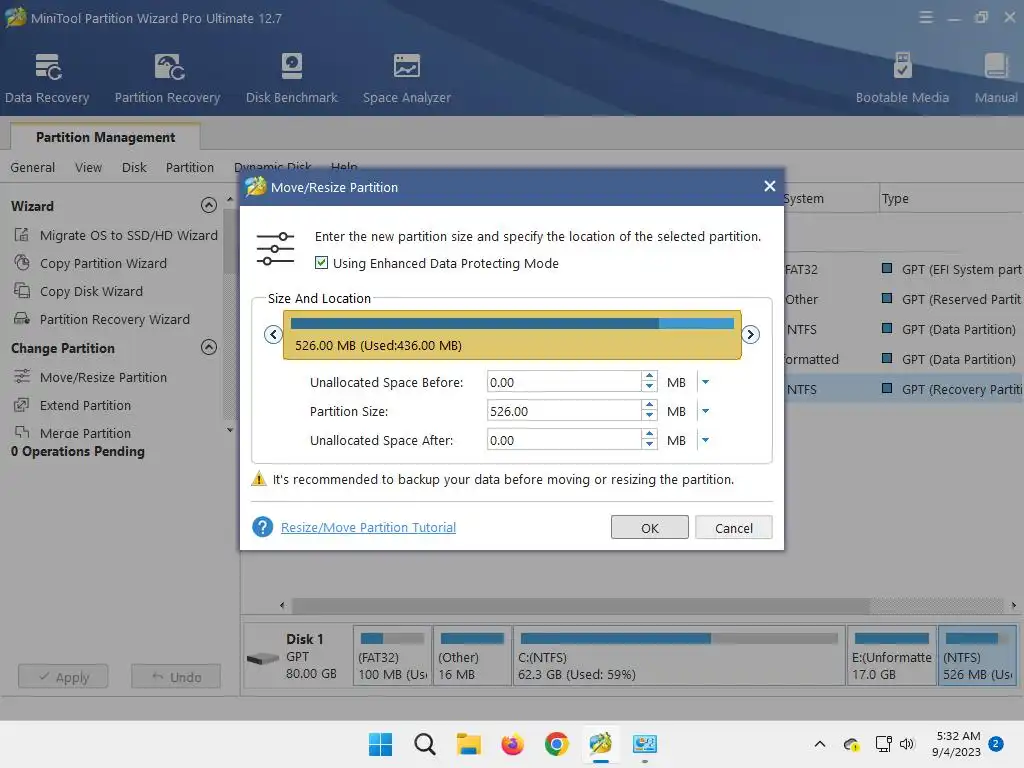
Task: Open the clock showing 5:32 AM
Action: tap(957, 744)
